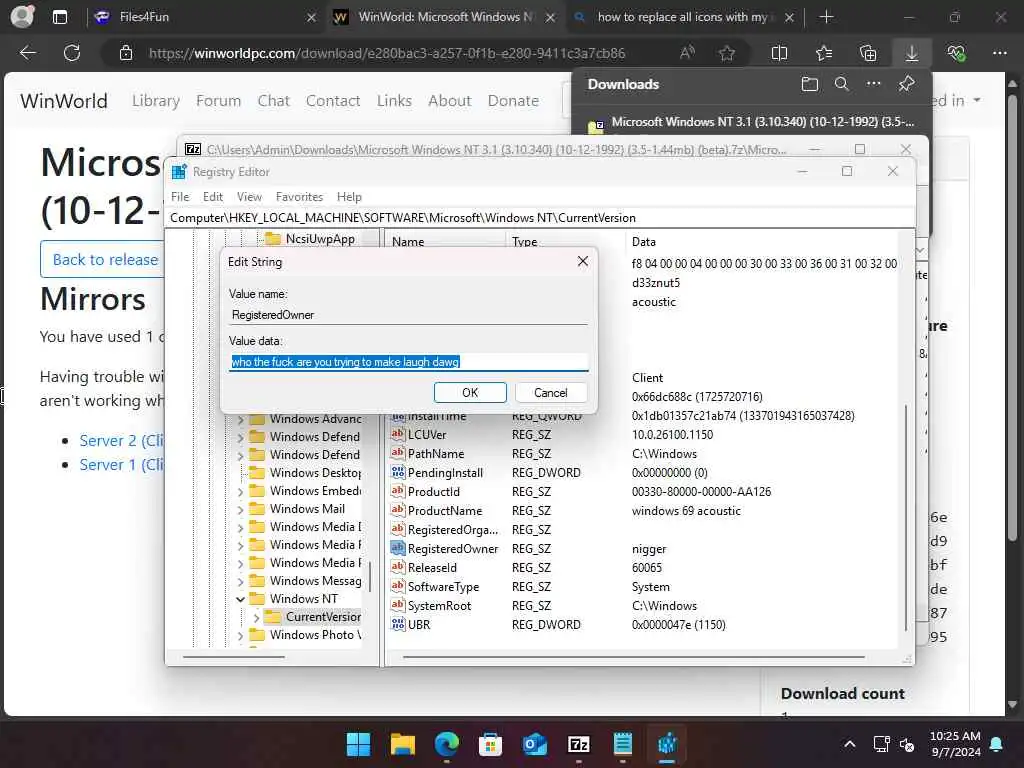
Task: Open Registry Editor Favorites menu
Action: [x=299, y=197]
